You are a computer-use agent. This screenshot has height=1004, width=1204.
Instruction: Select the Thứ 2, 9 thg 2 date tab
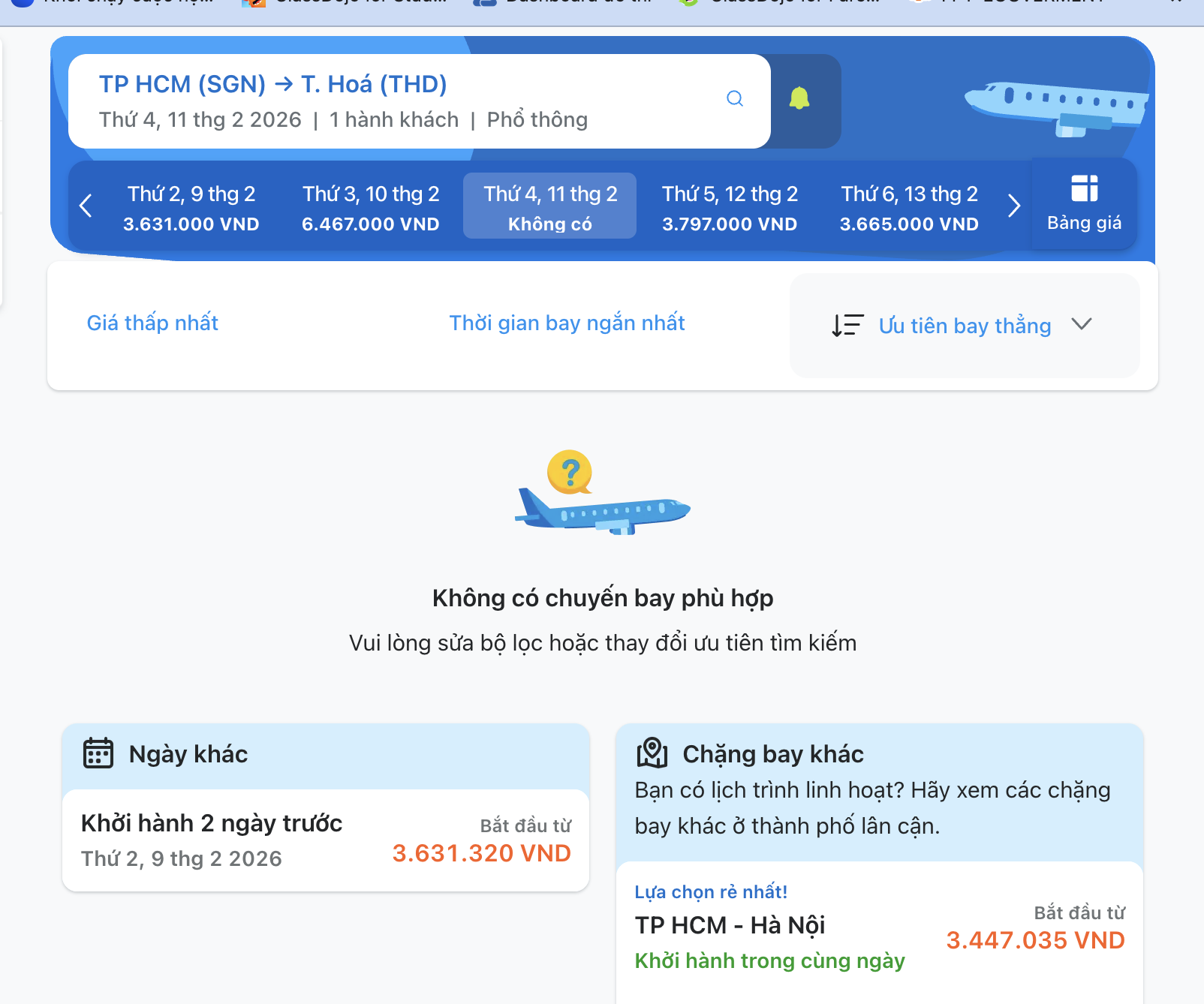coord(191,206)
